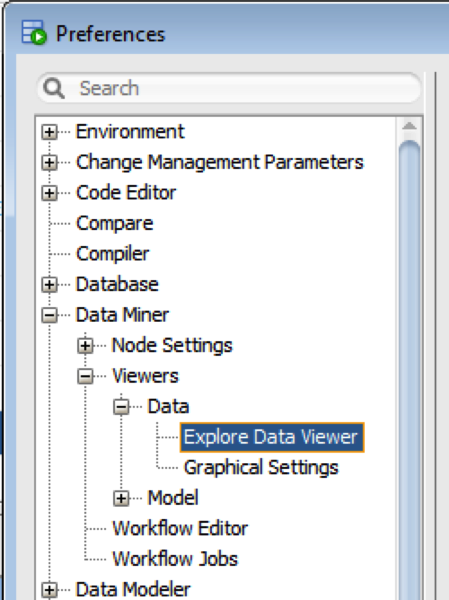
Task: Expand the Data Modeler node
Action: point(49,590)
